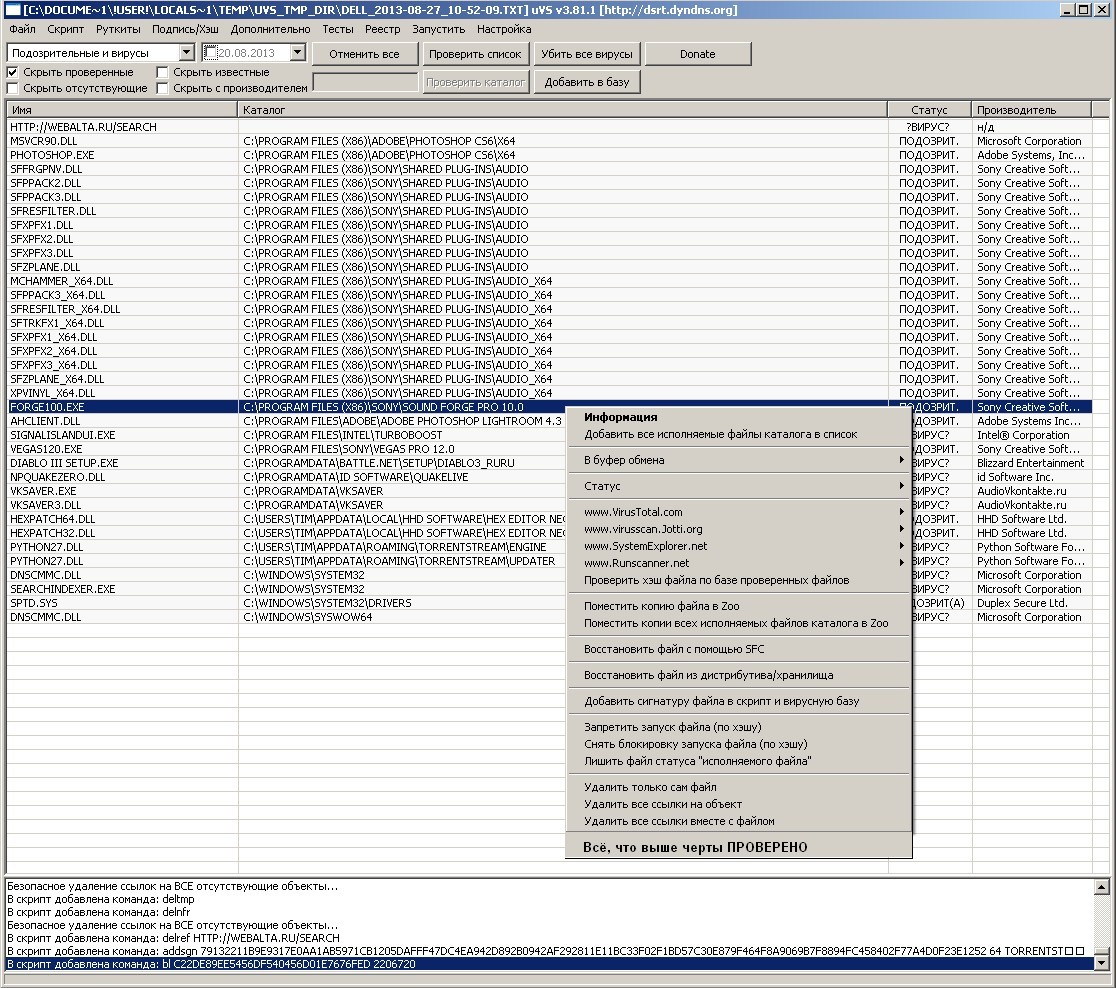Click the uVS application icon in title bar
Image resolution: width=1116 pixels, height=988 pixels.
(13, 9)
